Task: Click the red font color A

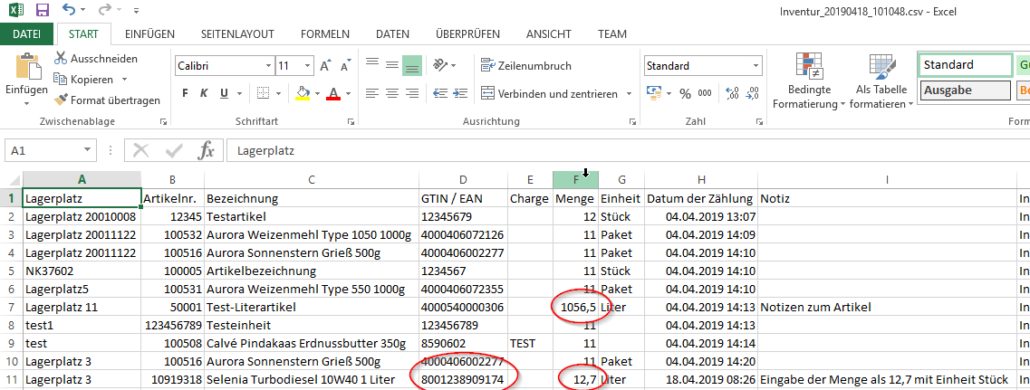Action: [x=334, y=93]
